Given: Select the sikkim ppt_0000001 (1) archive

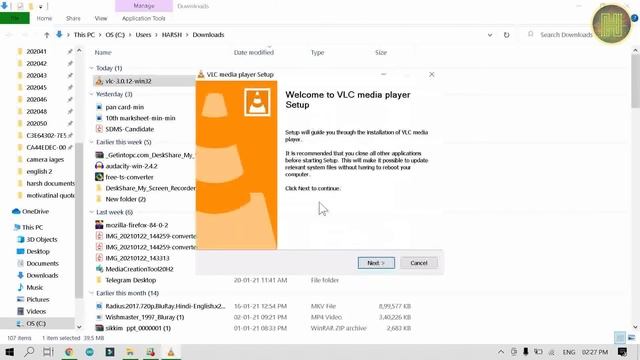Looking at the screenshot, I should [138, 328].
